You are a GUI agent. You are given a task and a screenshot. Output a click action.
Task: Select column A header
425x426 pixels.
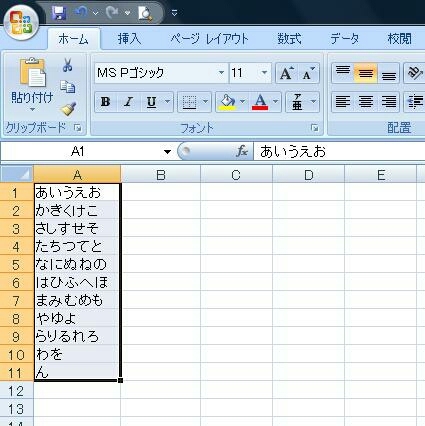(77, 174)
